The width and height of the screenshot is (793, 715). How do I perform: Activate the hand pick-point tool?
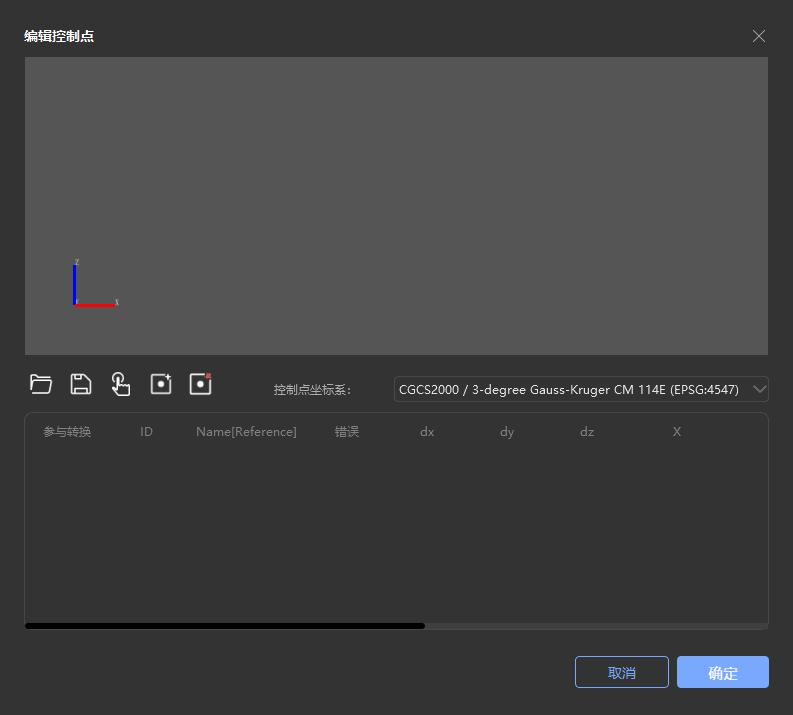pos(120,384)
